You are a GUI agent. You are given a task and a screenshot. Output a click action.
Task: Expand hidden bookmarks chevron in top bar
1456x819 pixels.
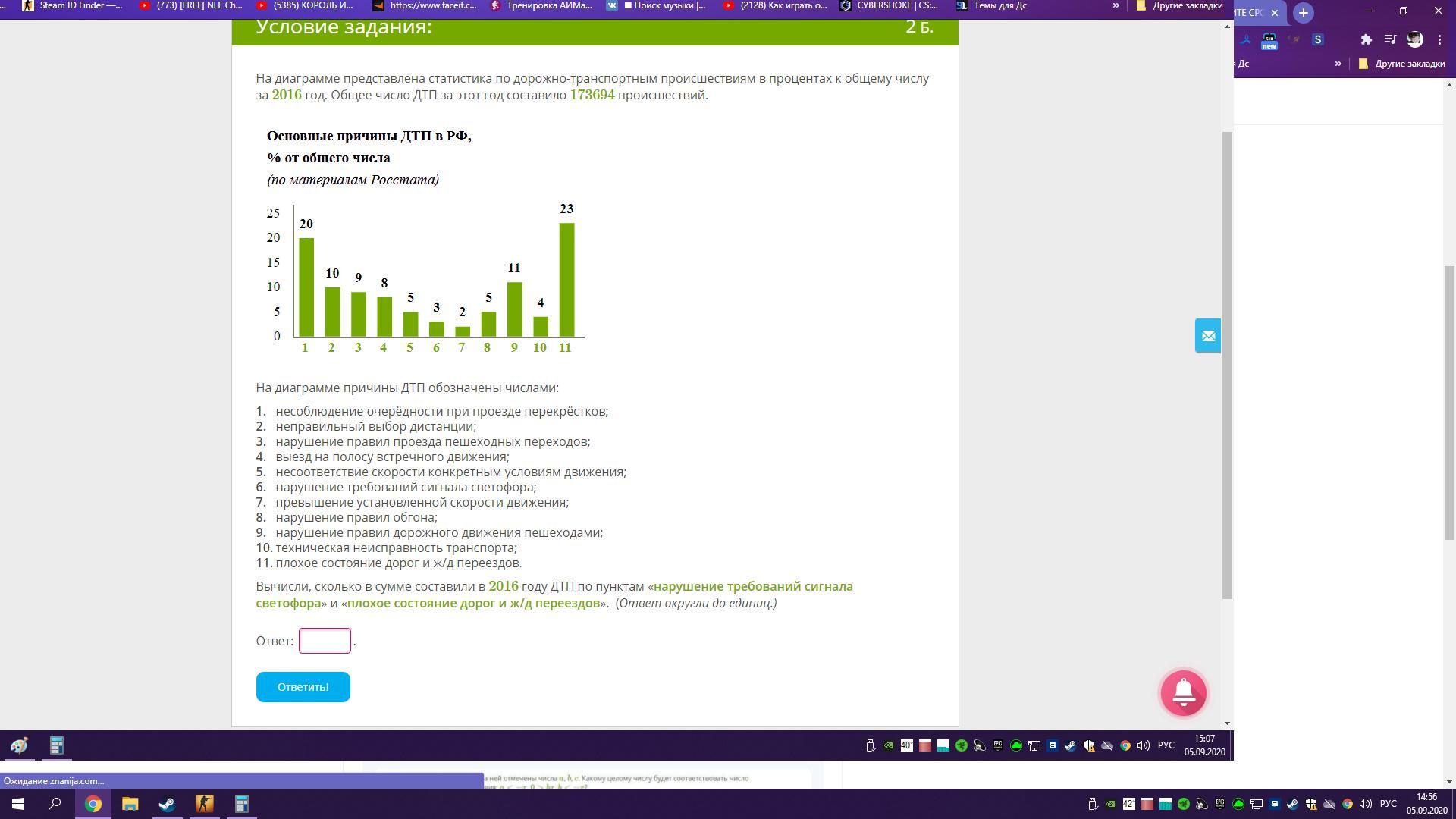click(x=1116, y=5)
